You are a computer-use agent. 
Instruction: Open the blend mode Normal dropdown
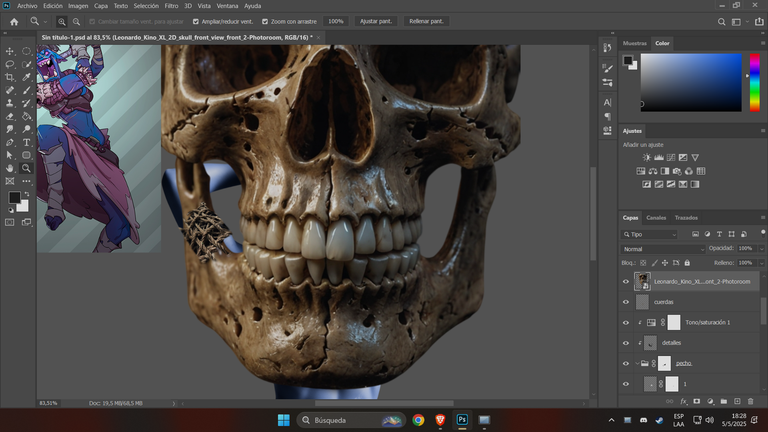point(663,249)
